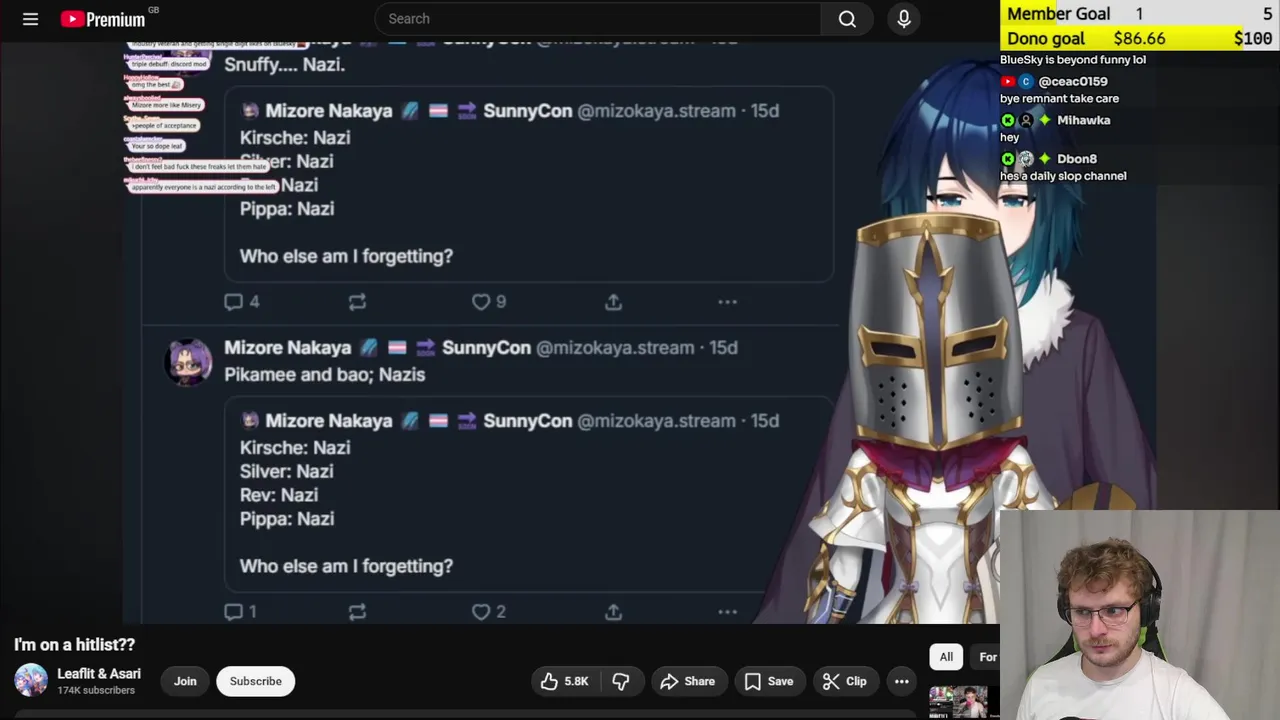Dislike the video with thumbs down
The image size is (1280, 720).
tap(621, 681)
